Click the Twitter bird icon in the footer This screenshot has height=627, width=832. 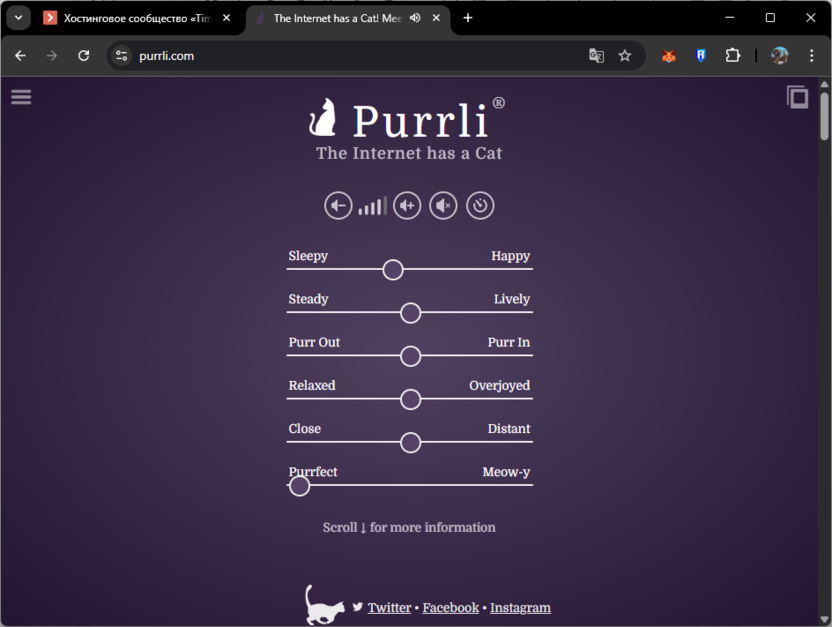click(357, 607)
